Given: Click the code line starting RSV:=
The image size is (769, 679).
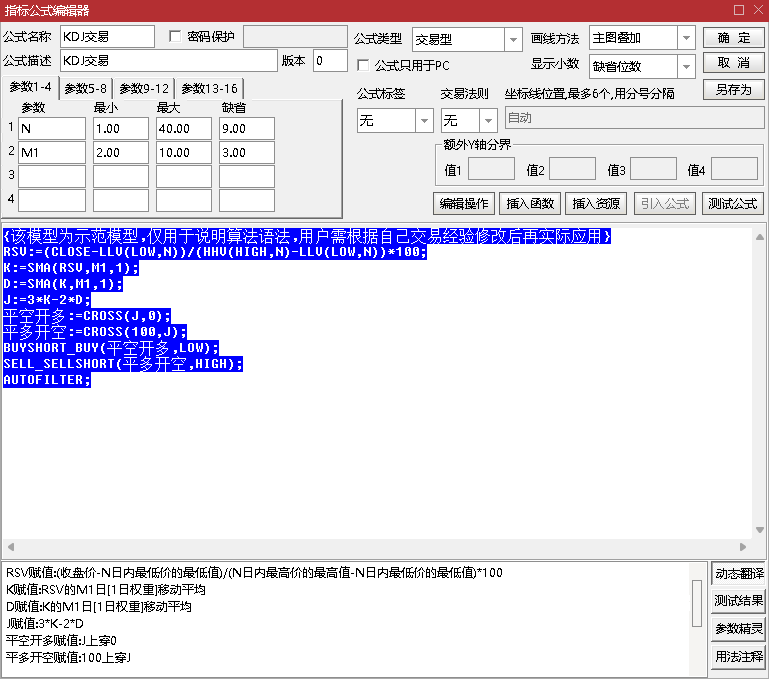Looking at the screenshot, I should click(215, 252).
